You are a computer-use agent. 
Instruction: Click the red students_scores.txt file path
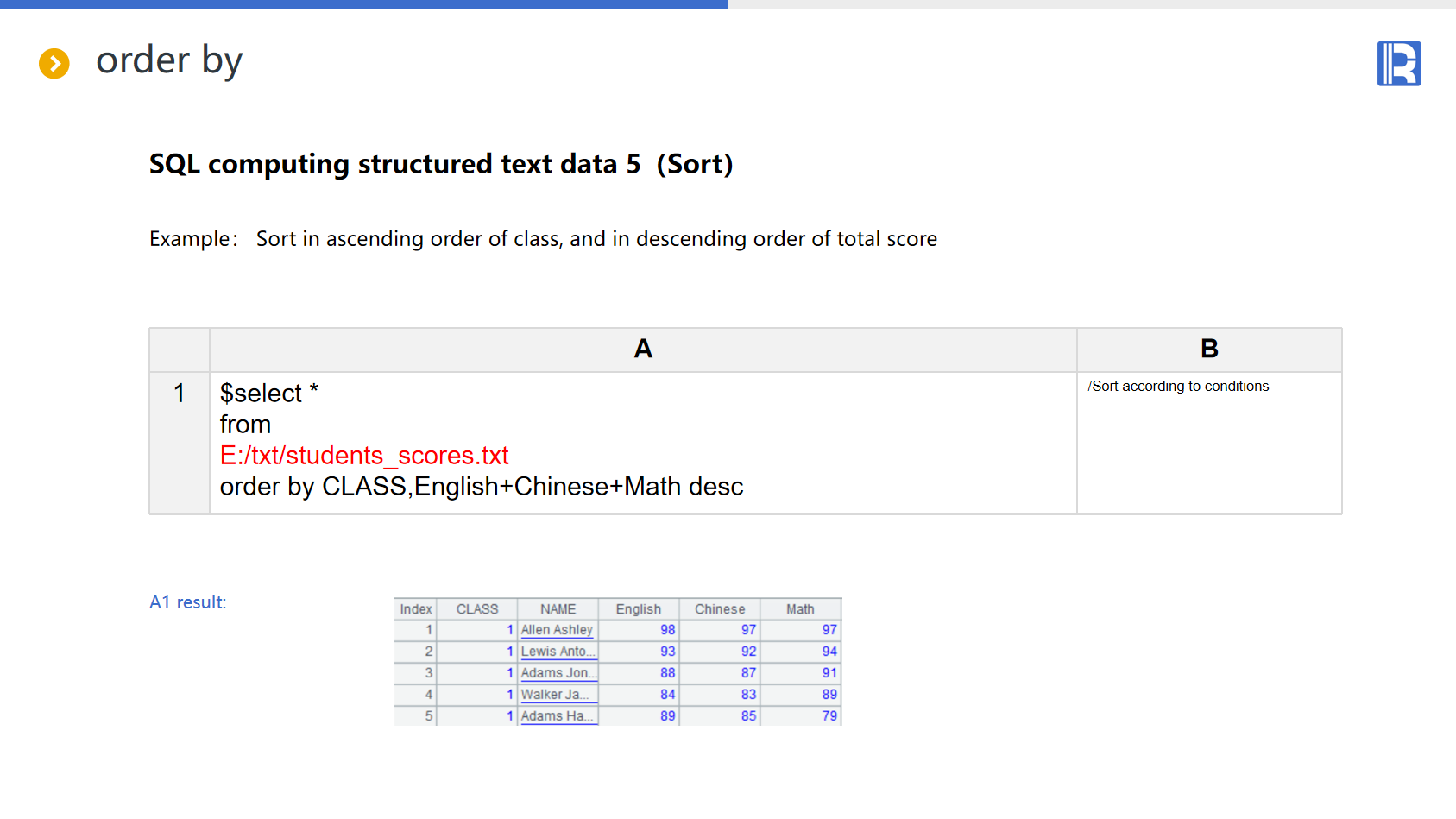364,456
